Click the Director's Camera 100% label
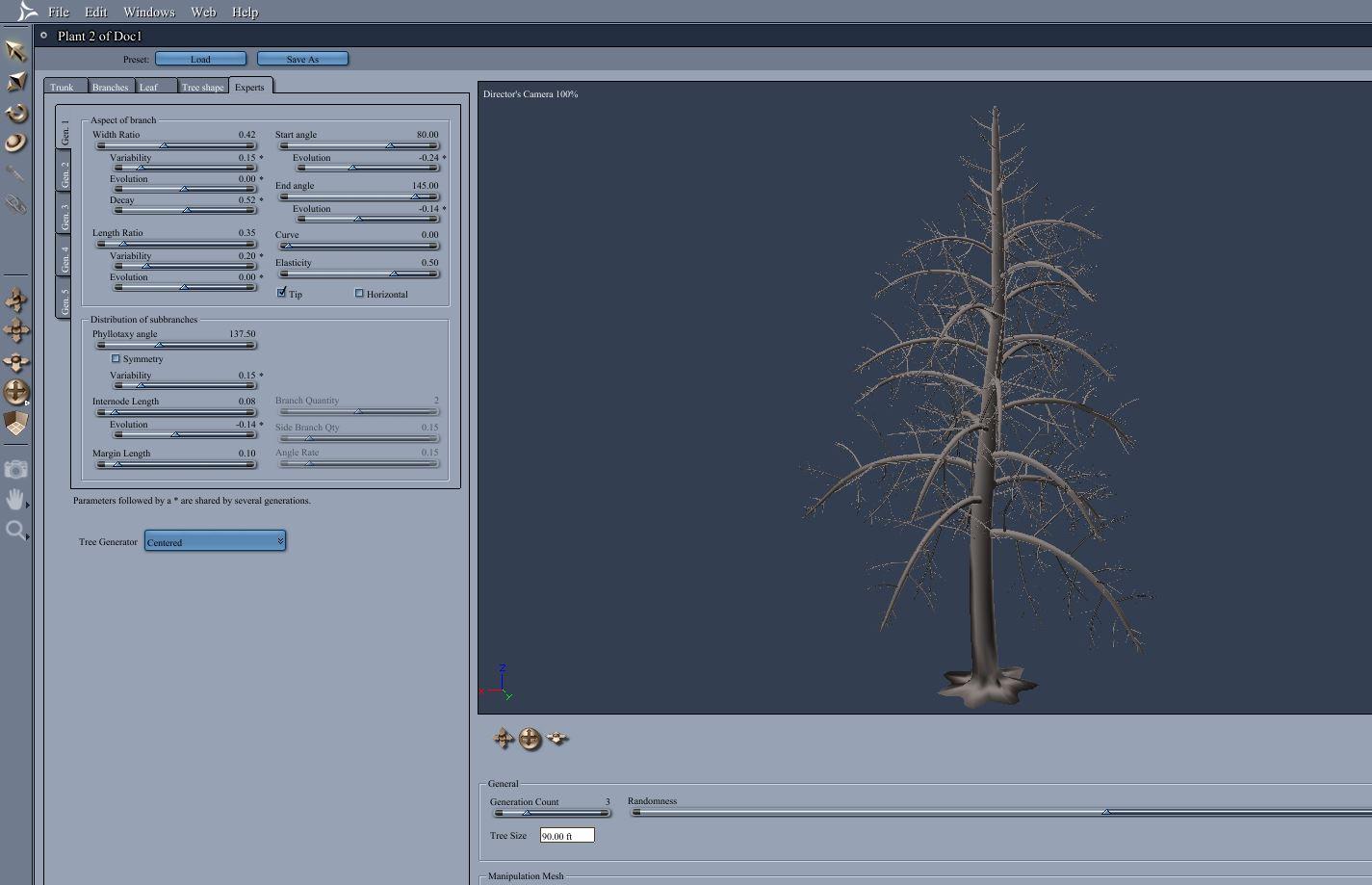 coord(531,94)
